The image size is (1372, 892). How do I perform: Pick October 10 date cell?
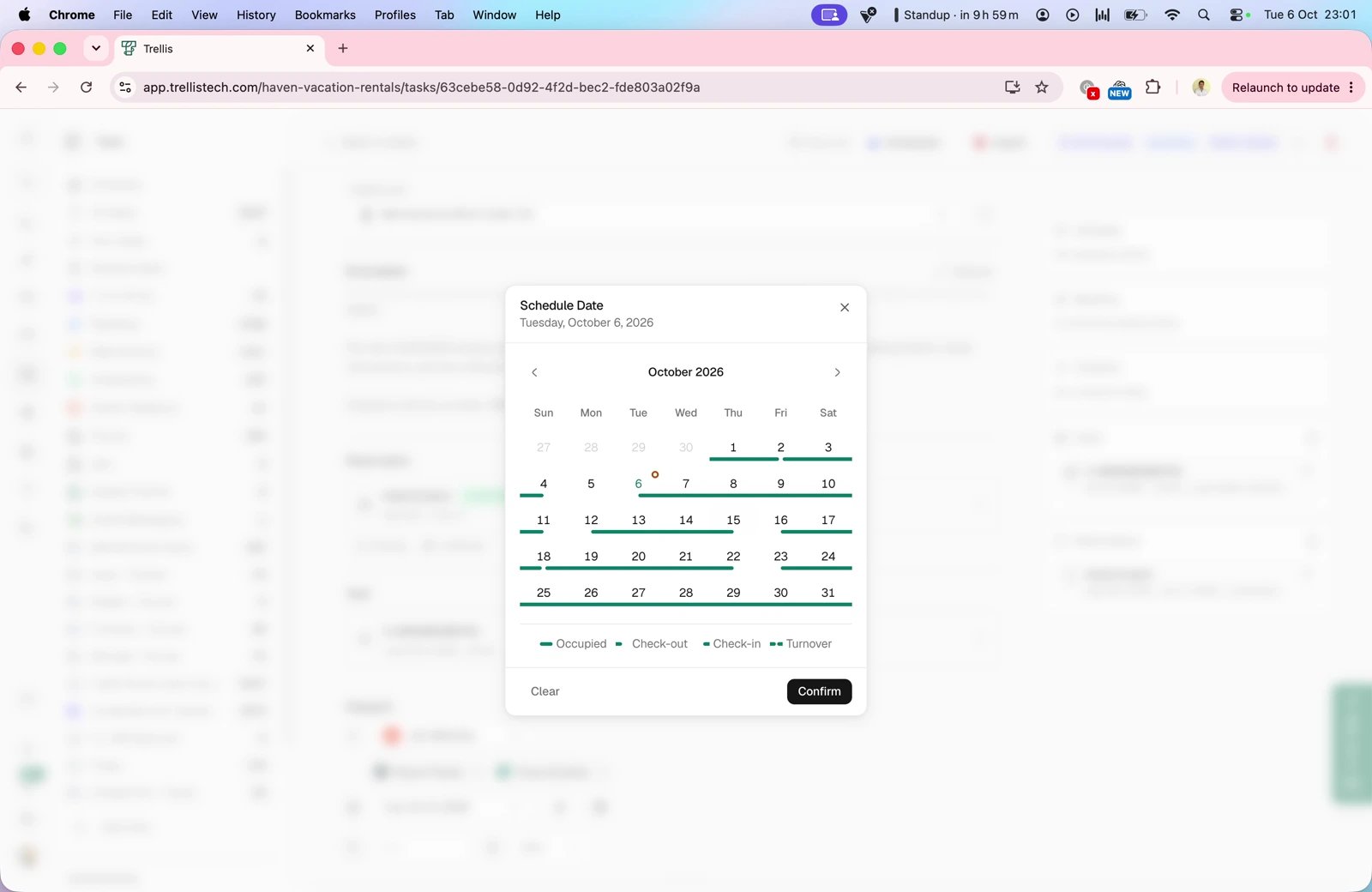[828, 484]
